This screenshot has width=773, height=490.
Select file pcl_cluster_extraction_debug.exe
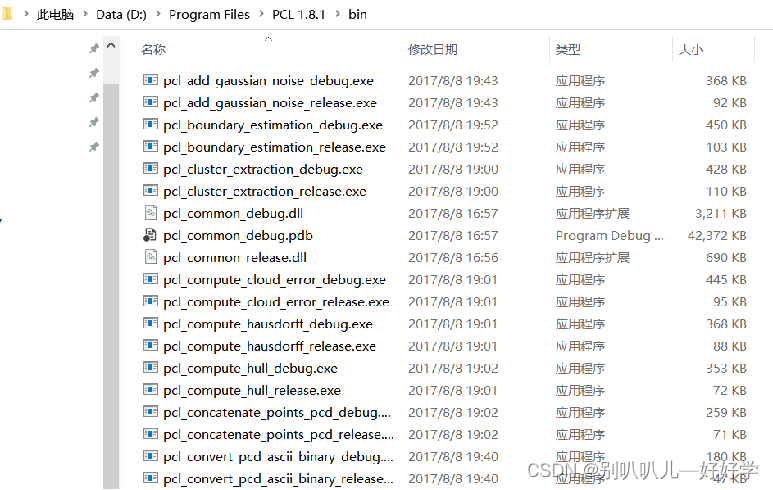tap(263, 169)
